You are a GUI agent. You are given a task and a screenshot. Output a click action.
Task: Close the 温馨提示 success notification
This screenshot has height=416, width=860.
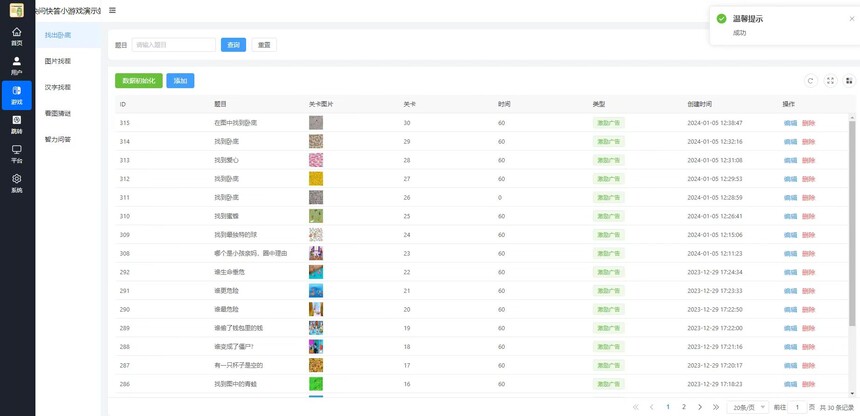852,18
